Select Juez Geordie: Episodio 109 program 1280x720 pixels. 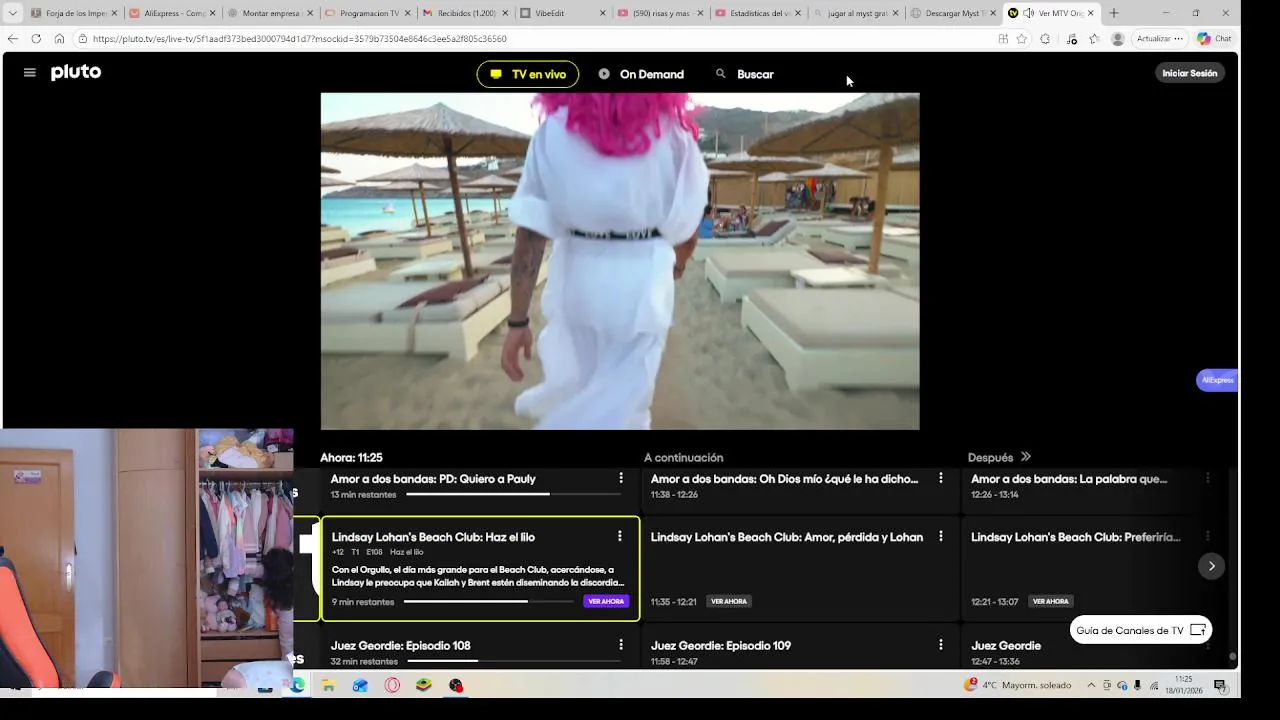point(721,646)
